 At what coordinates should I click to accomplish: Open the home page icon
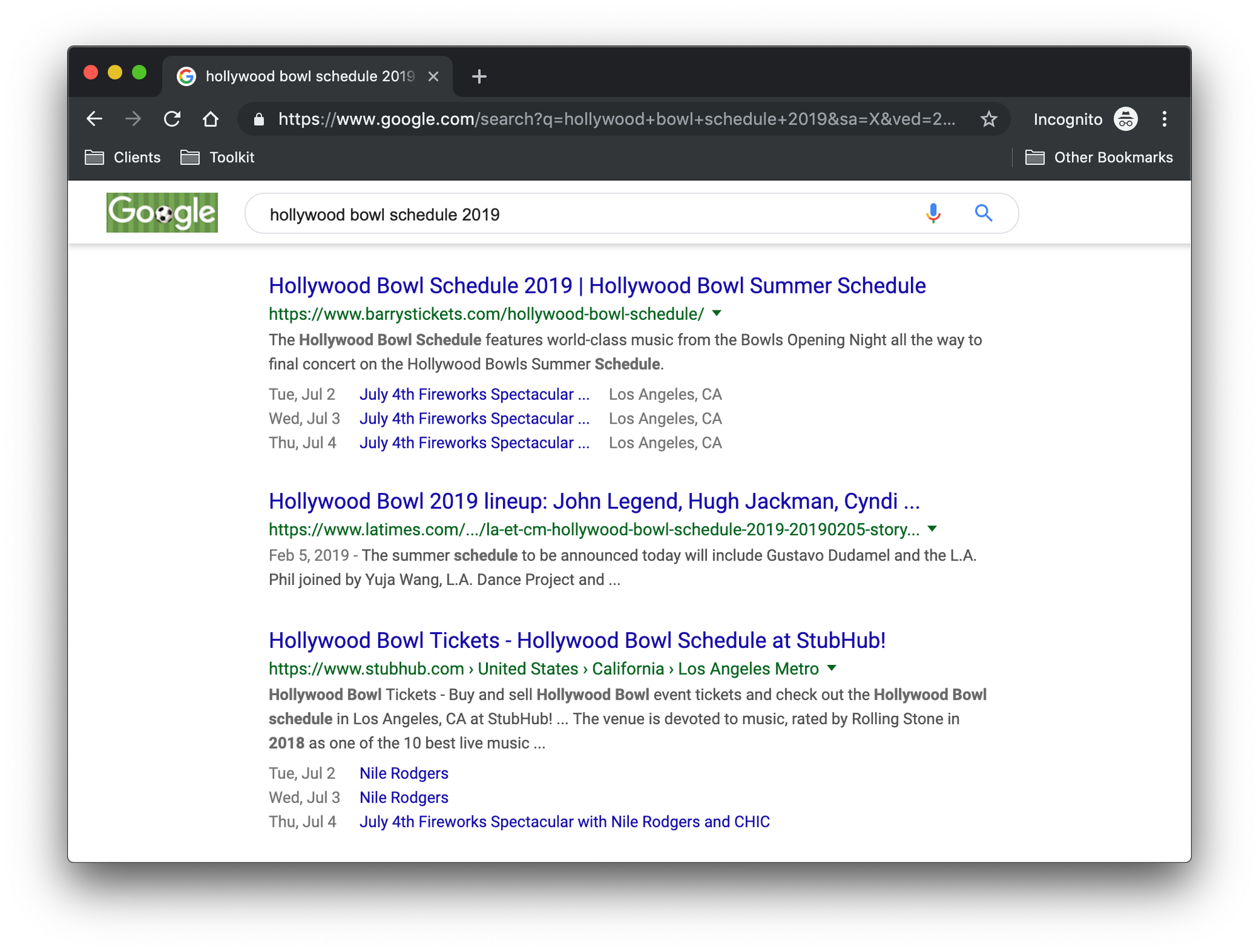pyautogui.click(x=212, y=119)
